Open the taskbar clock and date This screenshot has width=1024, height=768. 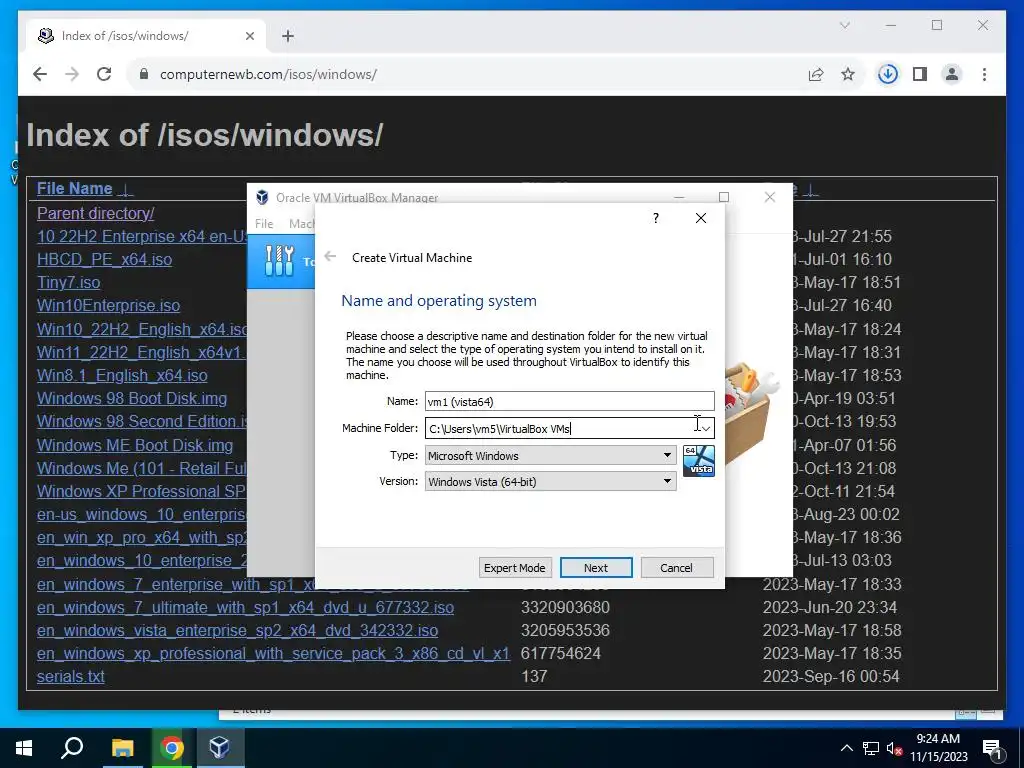[x=938, y=748]
